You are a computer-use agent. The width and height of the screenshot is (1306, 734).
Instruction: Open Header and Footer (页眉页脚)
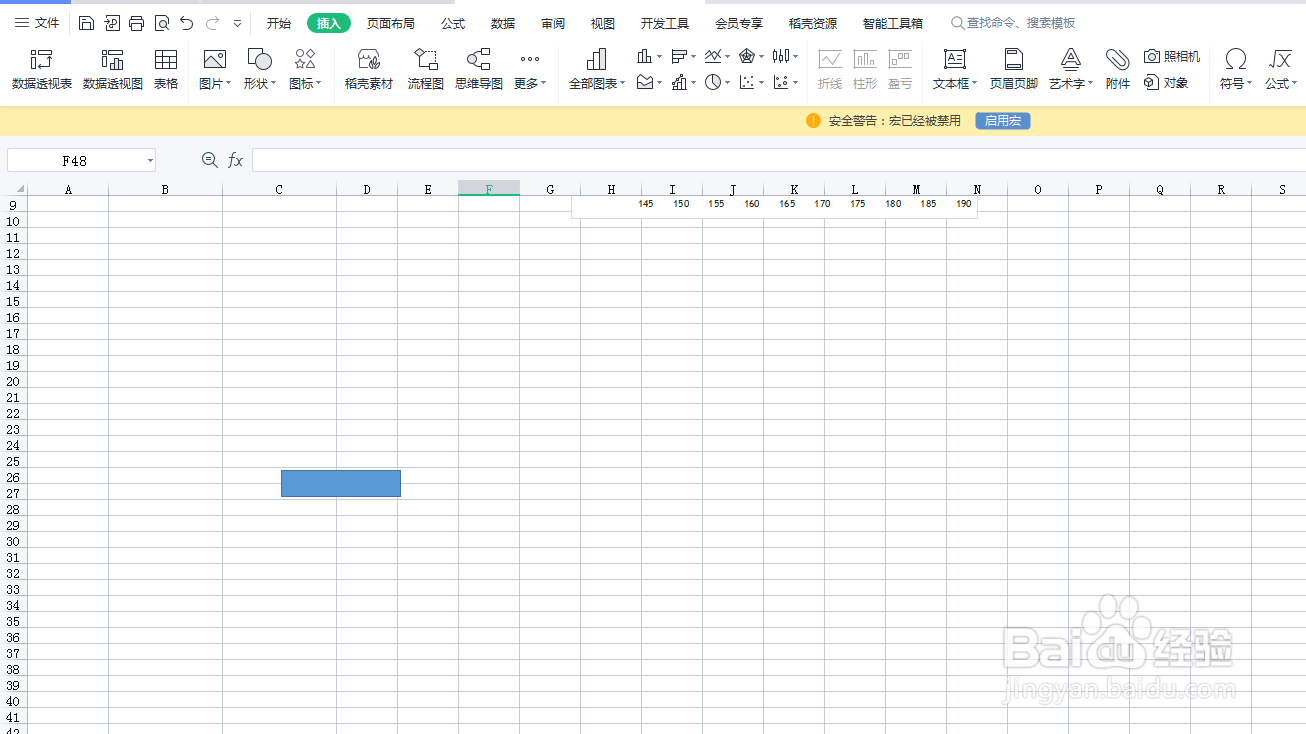coord(1014,70)
